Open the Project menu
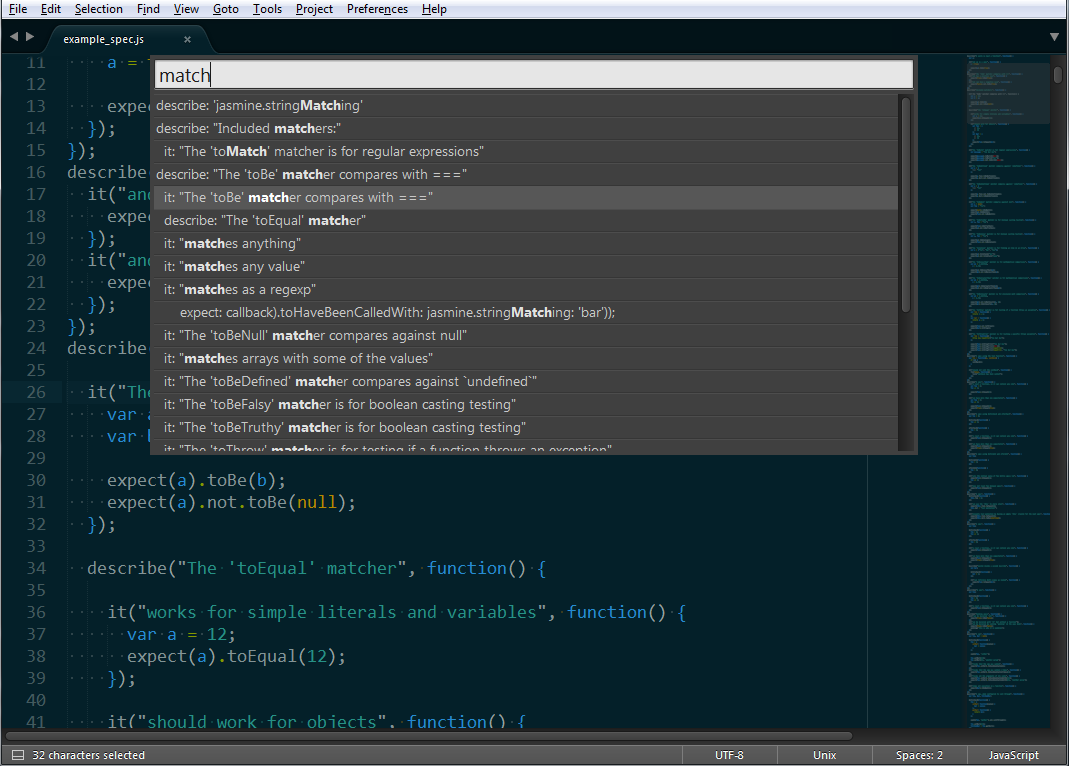This screenshot has width=1069, height=766. click(x=314, y=9)
